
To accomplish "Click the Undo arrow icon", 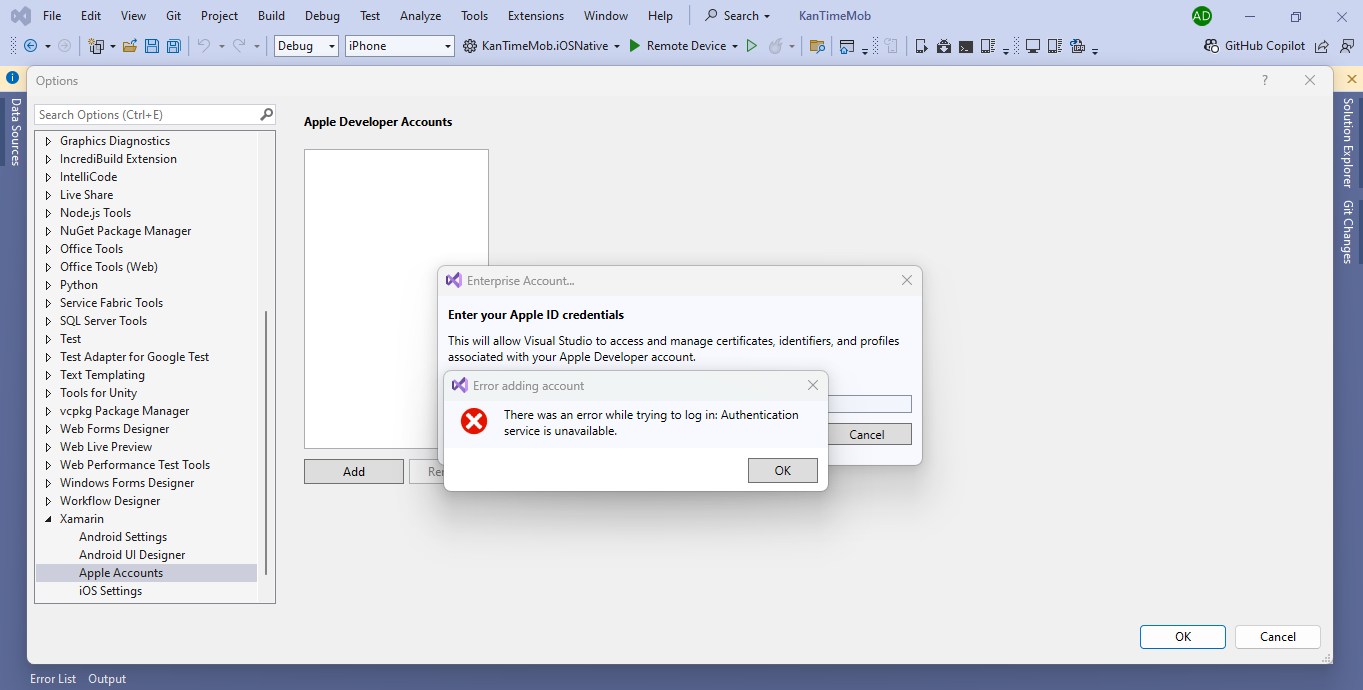I will pos(204,46).
